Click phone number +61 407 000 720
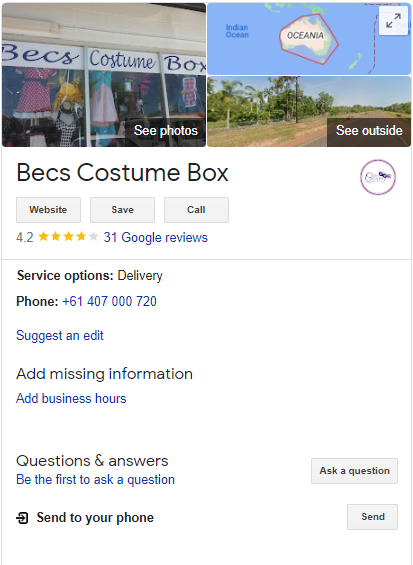The width and height of the screenshot is (413, 565). tap(110, 301)
